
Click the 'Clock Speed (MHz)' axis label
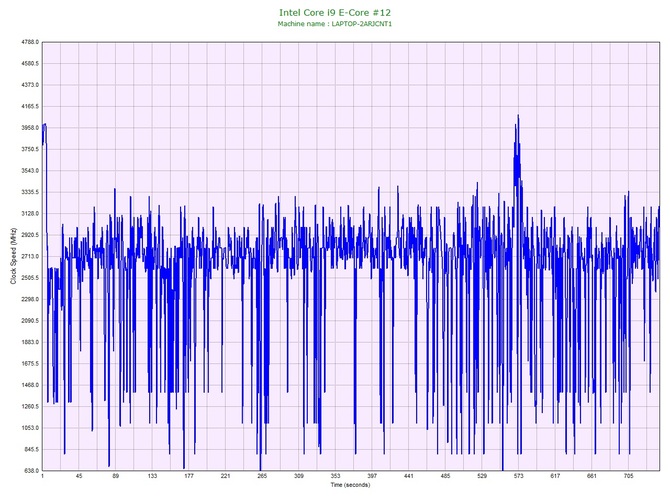coord(13,256)
